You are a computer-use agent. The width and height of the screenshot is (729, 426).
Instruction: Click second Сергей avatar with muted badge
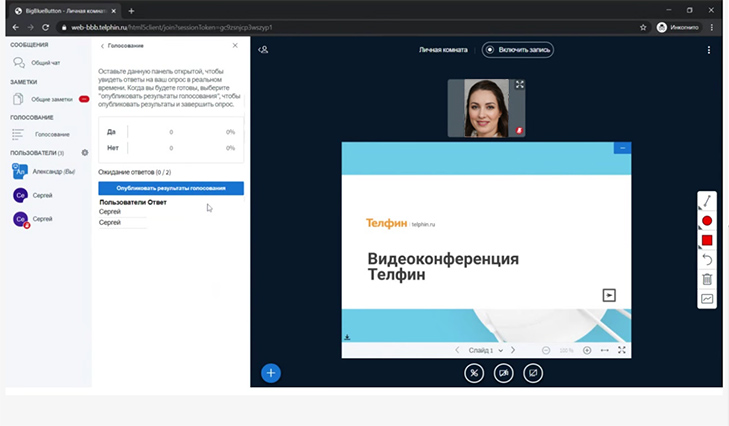tap(20, 219)
